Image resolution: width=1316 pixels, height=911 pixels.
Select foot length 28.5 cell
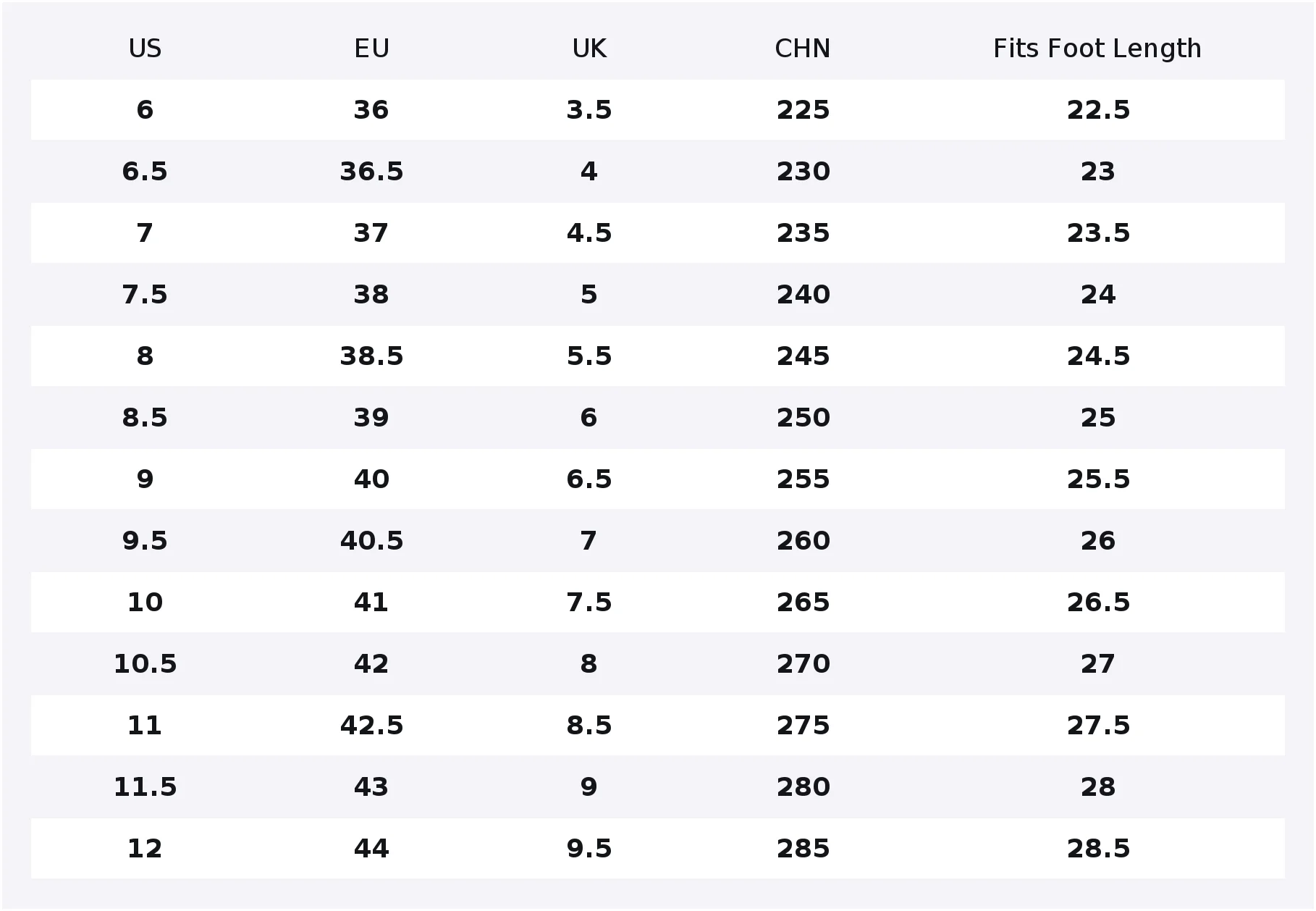[1098, 849]
